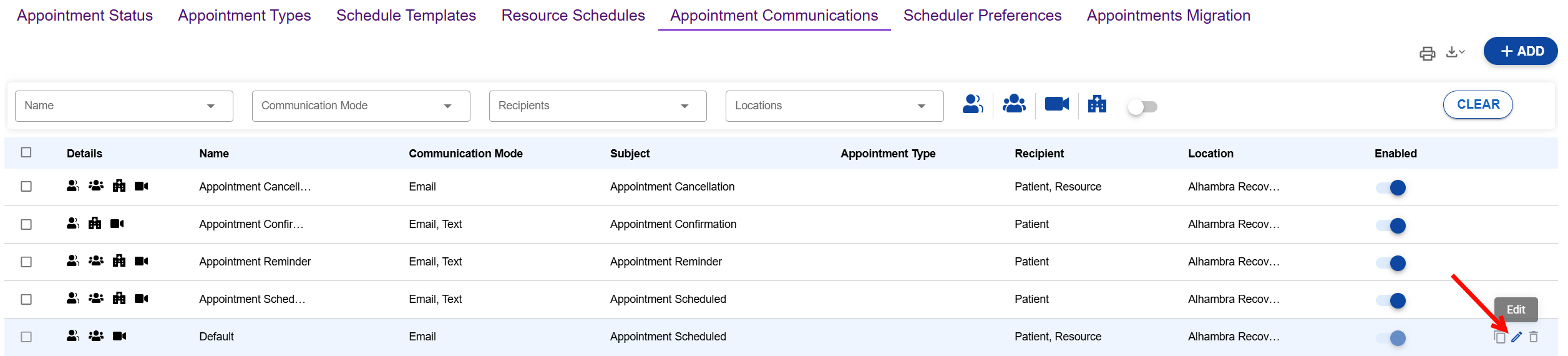
Task: Open the download export menu icon
Action: pos(1455,52)
